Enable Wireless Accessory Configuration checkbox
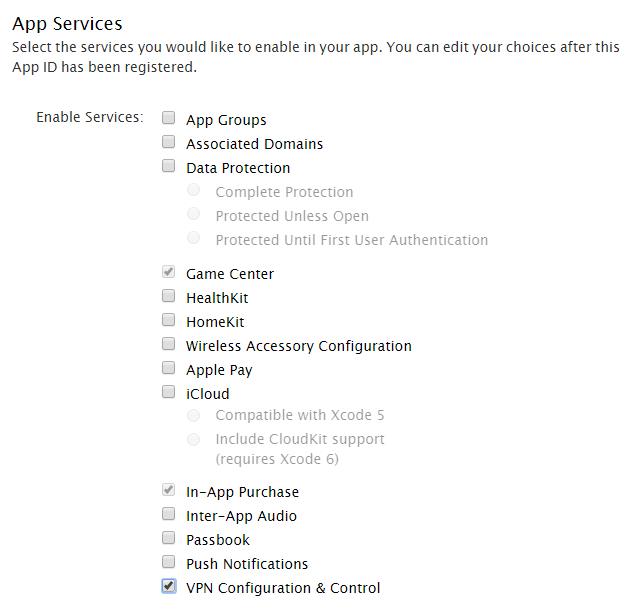633x607 pixels. [168, 344]
